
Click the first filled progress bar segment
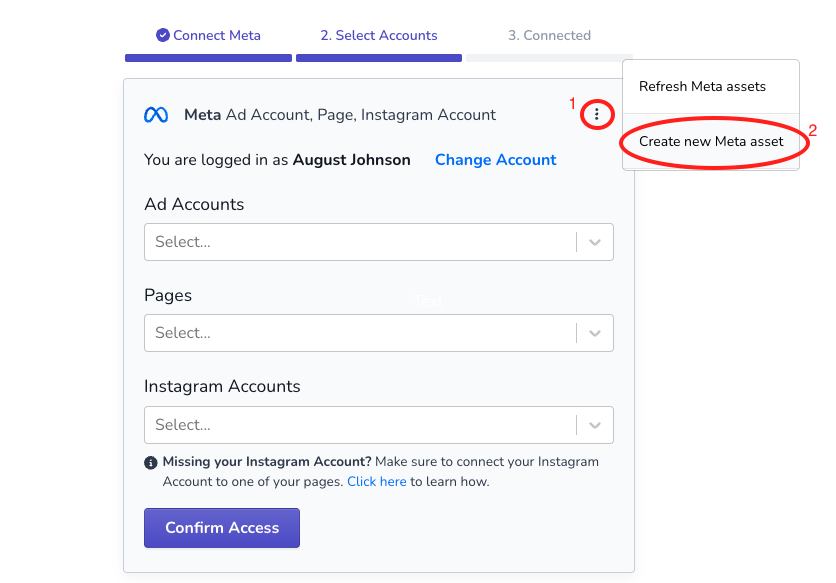coord(208,58)
